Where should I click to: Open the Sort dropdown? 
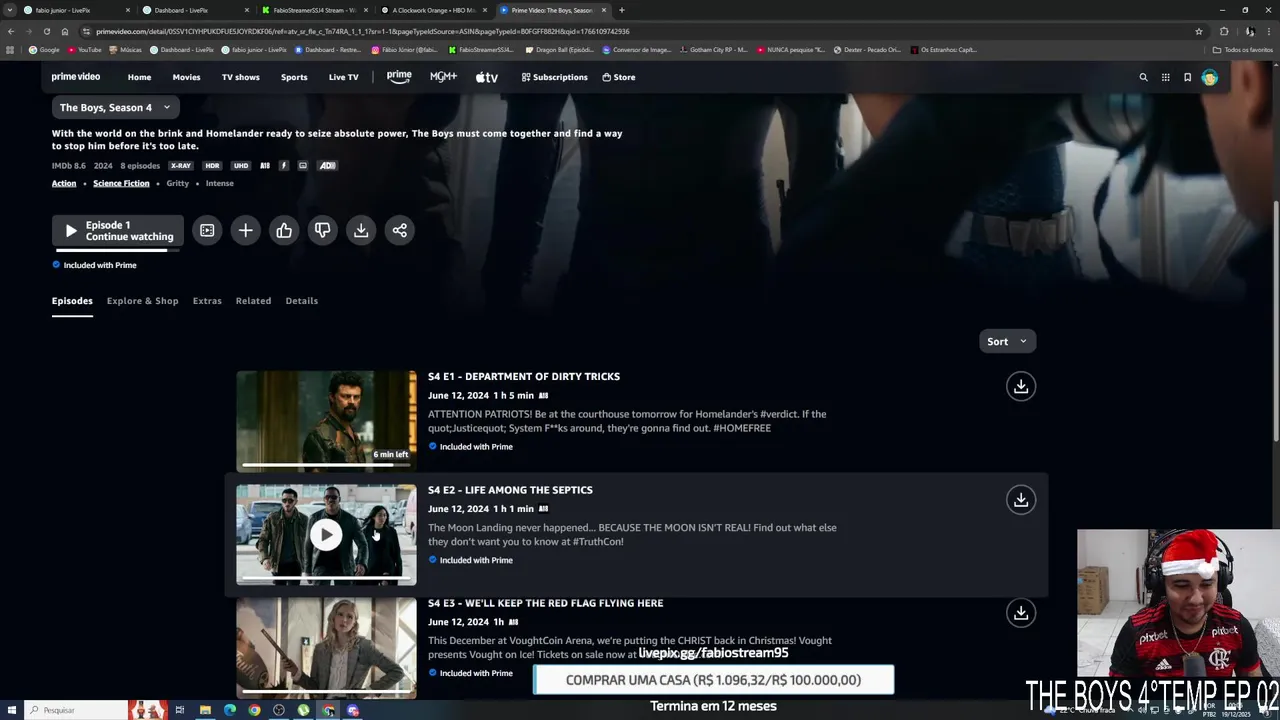[x=1007, y=342]
